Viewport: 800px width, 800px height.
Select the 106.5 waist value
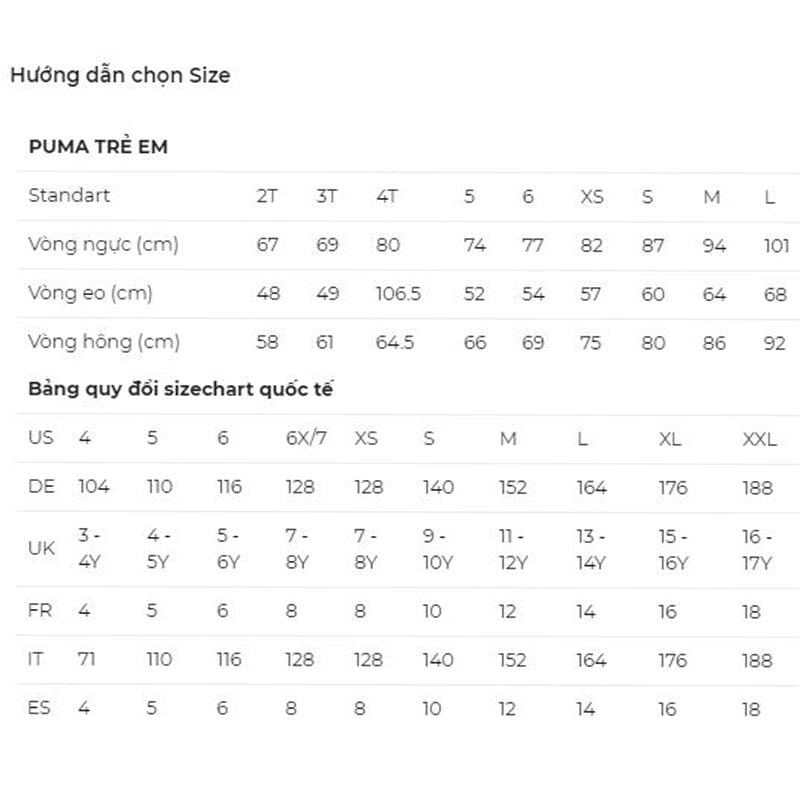398,294
